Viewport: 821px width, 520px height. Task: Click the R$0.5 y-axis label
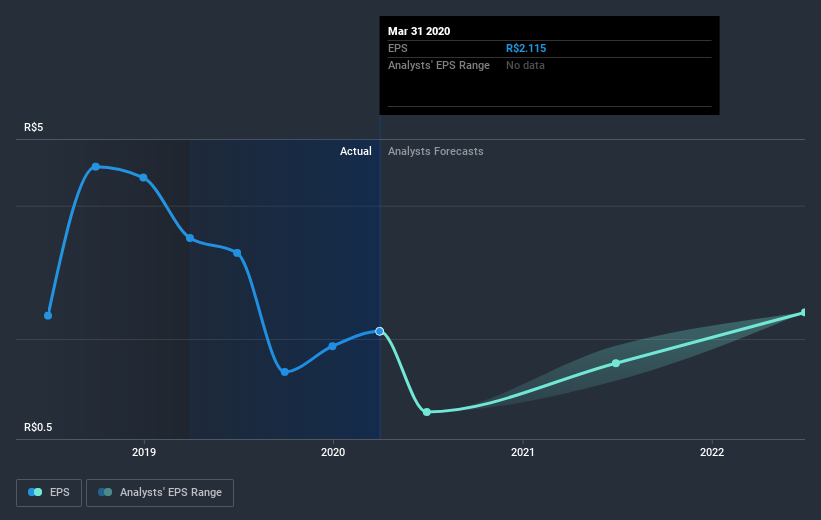point(38,427)
